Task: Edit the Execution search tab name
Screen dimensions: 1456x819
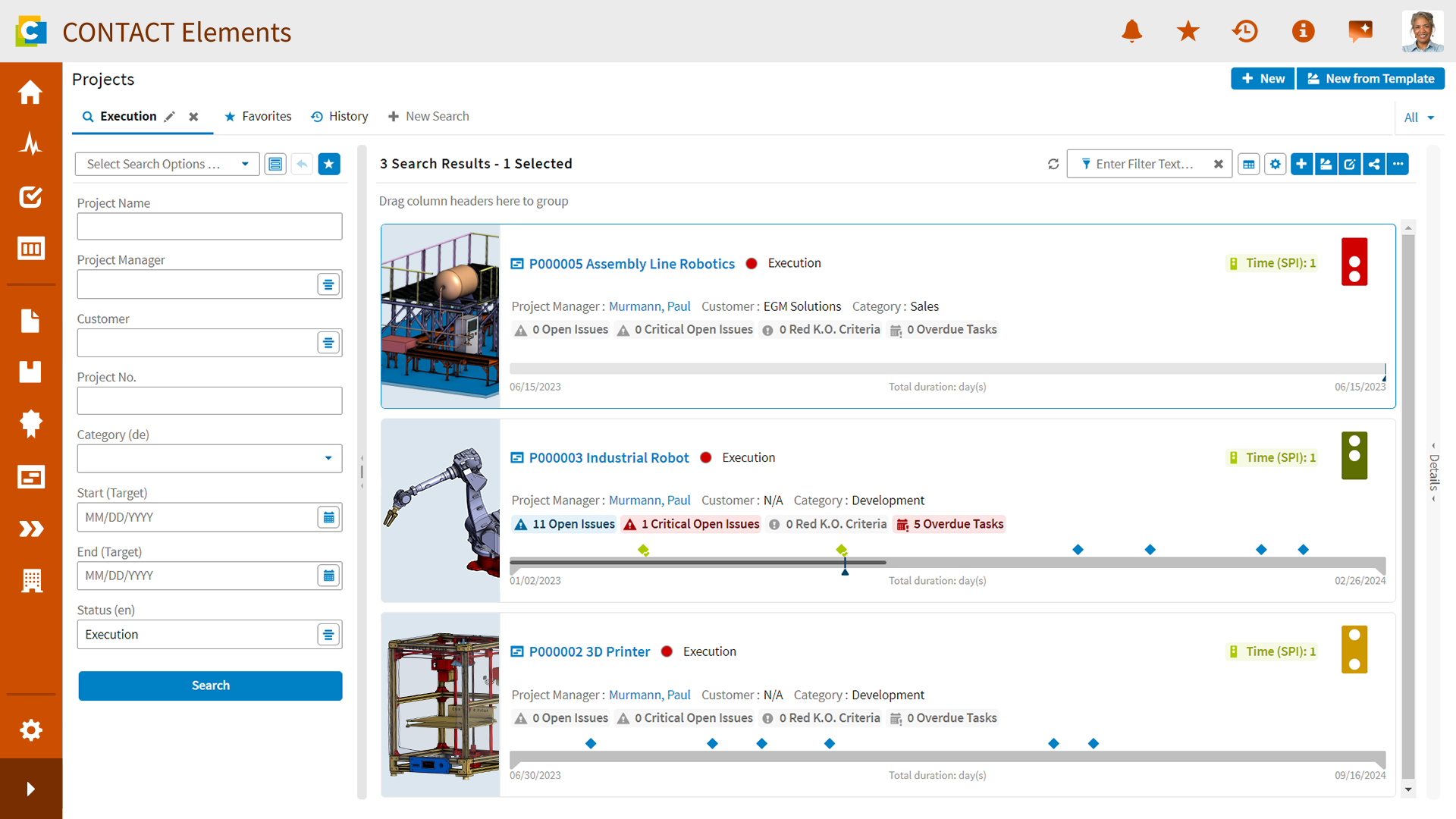Action: 170,117
